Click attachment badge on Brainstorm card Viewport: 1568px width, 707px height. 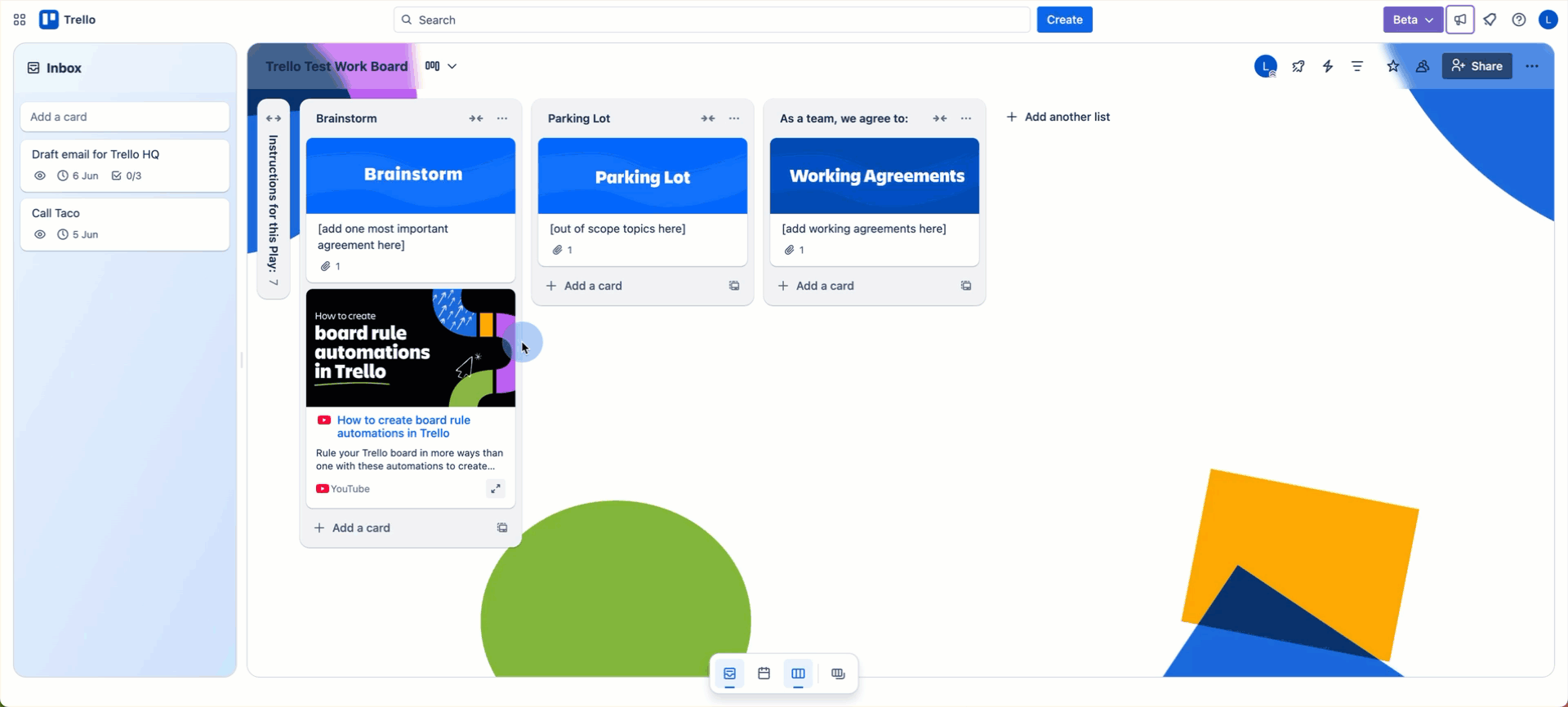[331, 266]
